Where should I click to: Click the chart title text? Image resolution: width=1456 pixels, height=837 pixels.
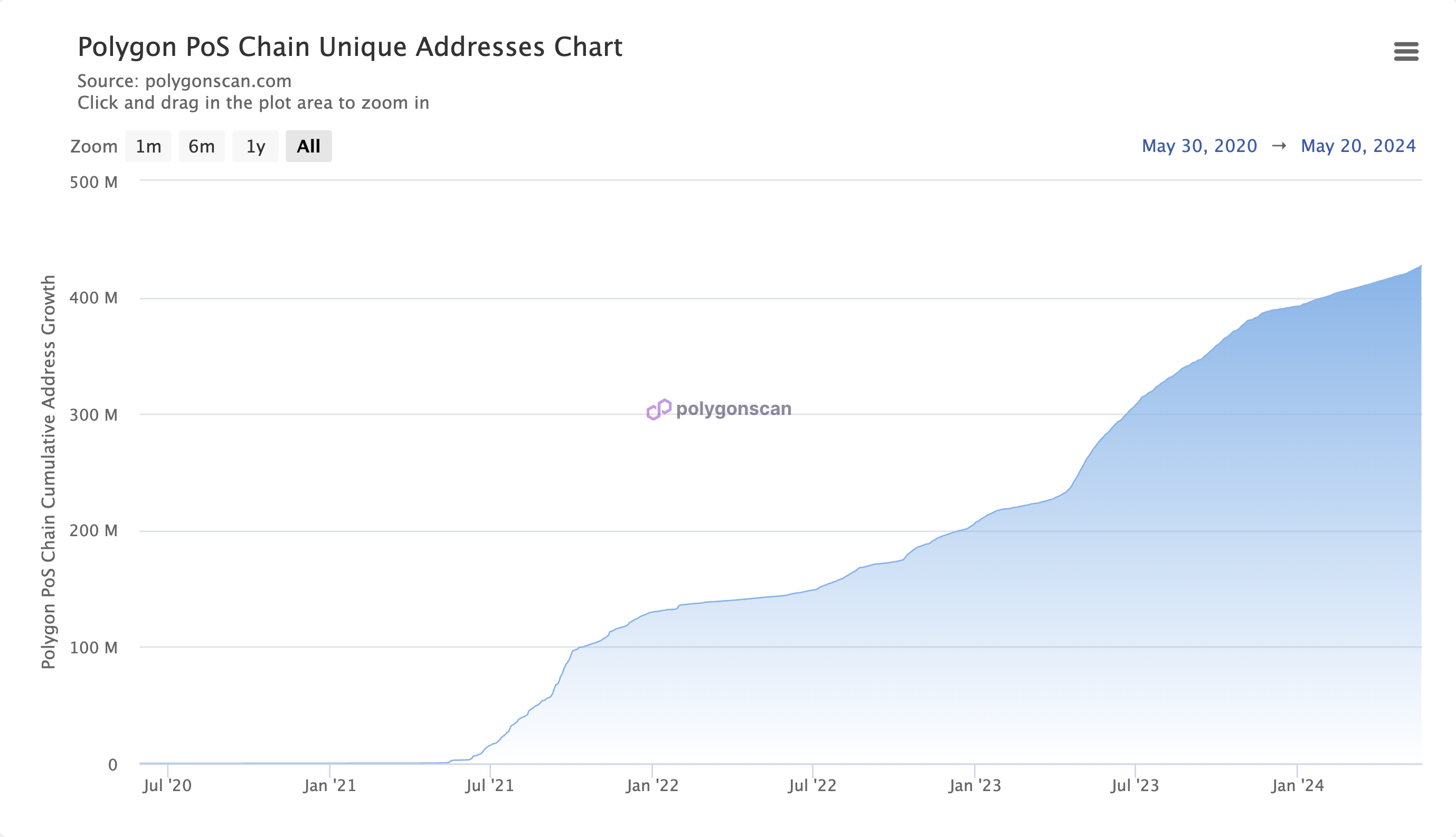point(349,47)
